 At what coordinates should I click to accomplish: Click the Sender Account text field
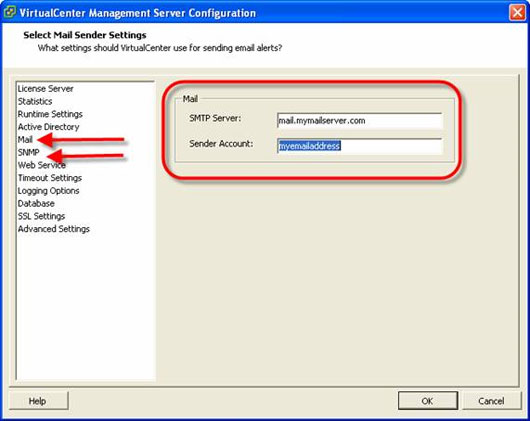[359, 146]
